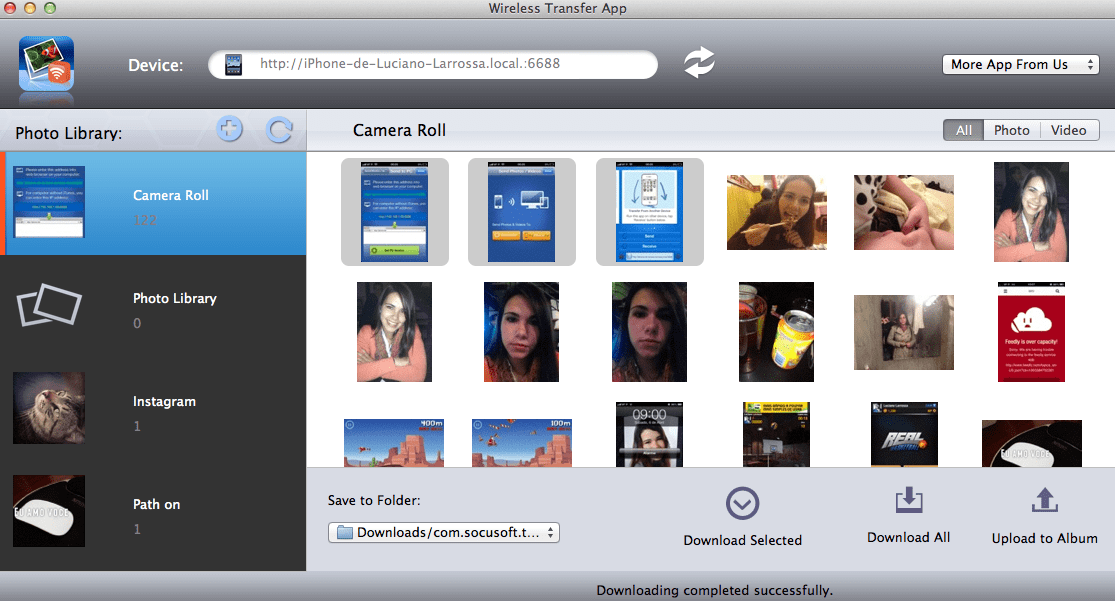Select the photo with polka dot fabric
Viewport: 1115px width, 601px height.
tap(904, 212)
